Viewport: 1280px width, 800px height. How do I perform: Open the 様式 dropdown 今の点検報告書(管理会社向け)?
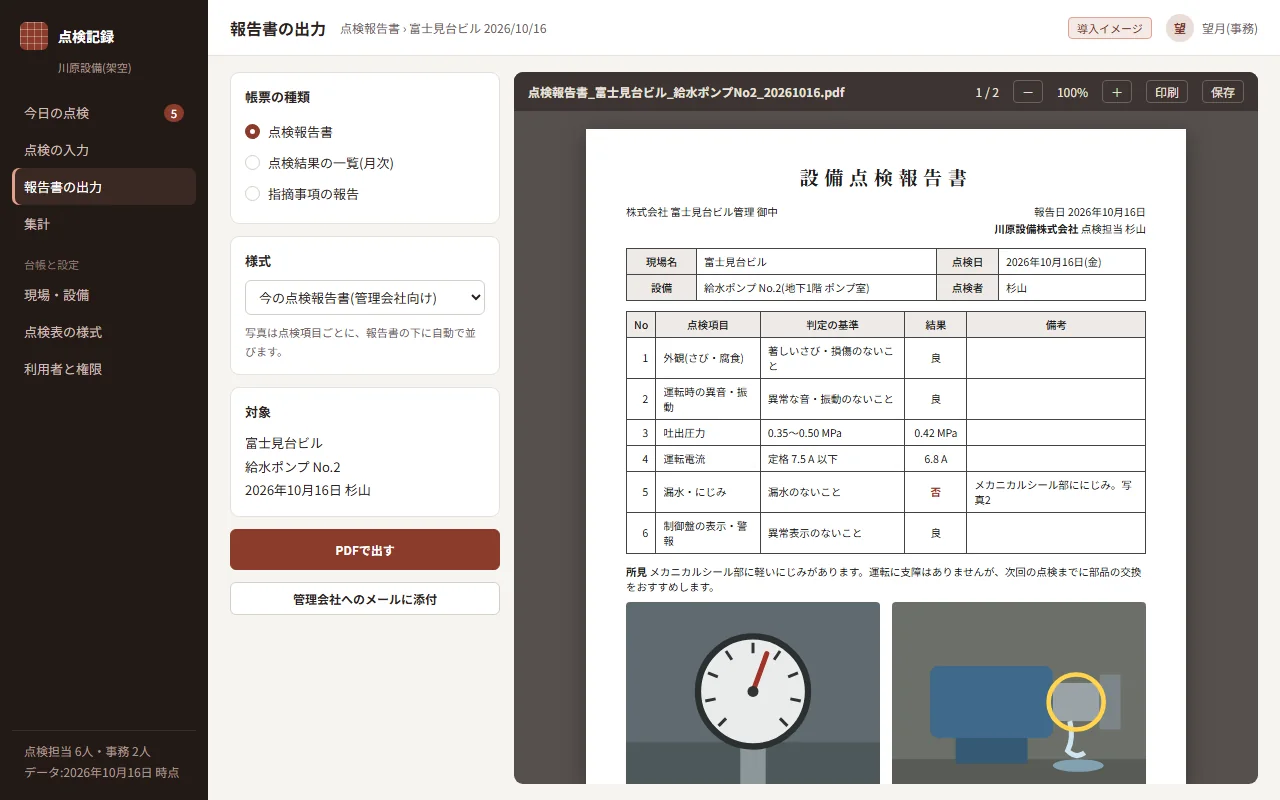(x=365, y=298)
